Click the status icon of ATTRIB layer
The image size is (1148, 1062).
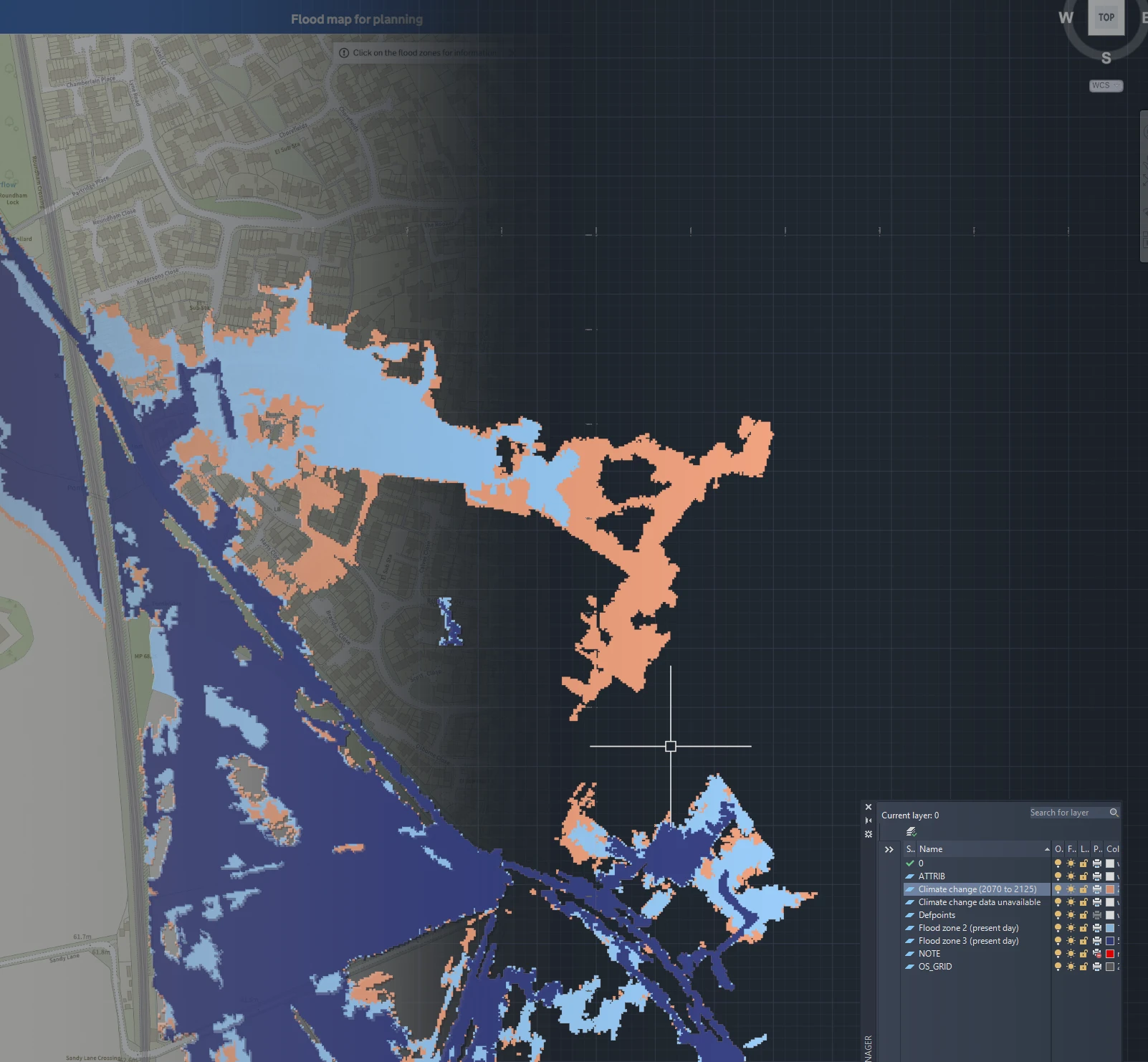pyautogui.click(x=910, y=876)
